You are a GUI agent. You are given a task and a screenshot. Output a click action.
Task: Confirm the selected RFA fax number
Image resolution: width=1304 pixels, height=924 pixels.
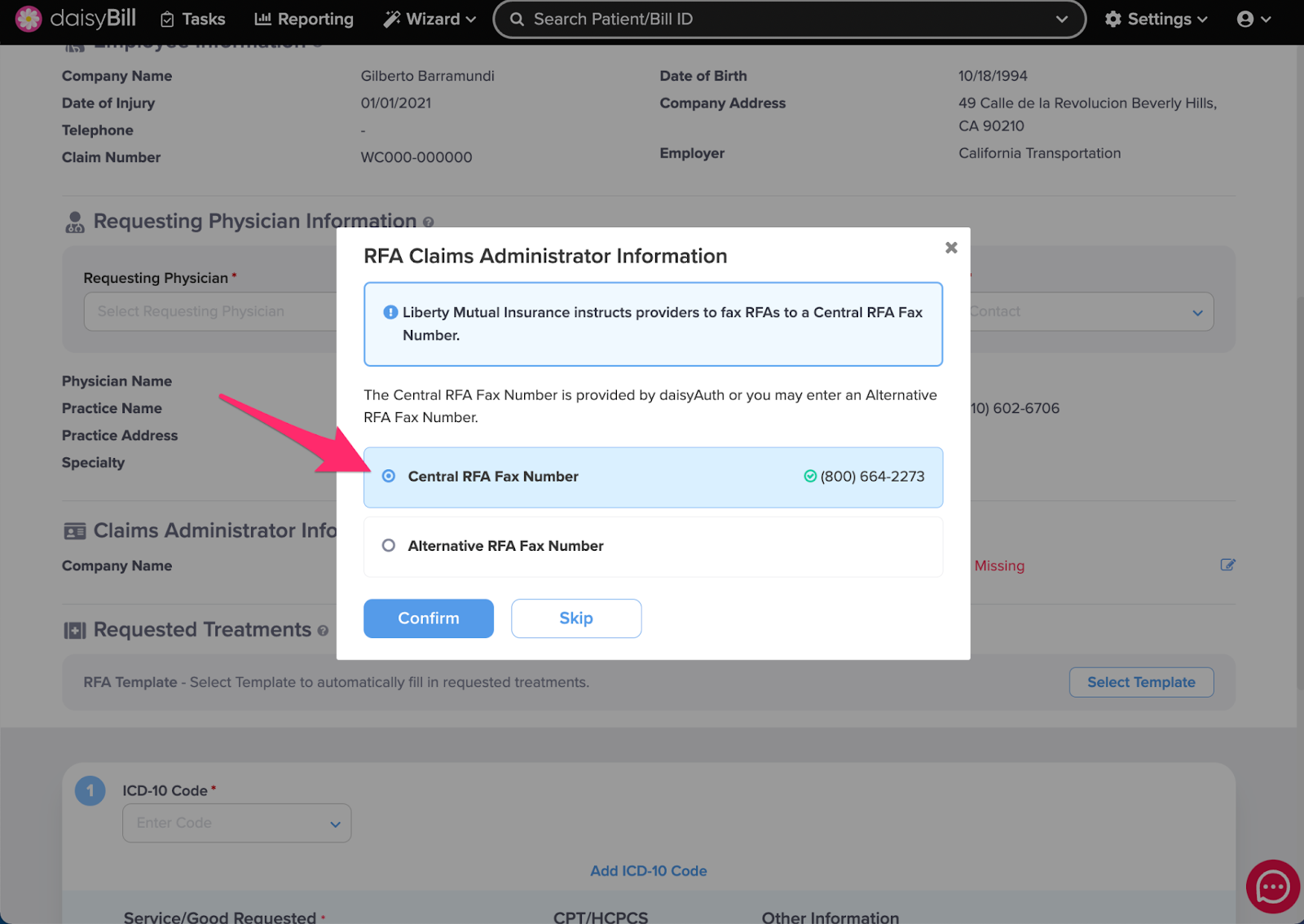click(429, 618)
